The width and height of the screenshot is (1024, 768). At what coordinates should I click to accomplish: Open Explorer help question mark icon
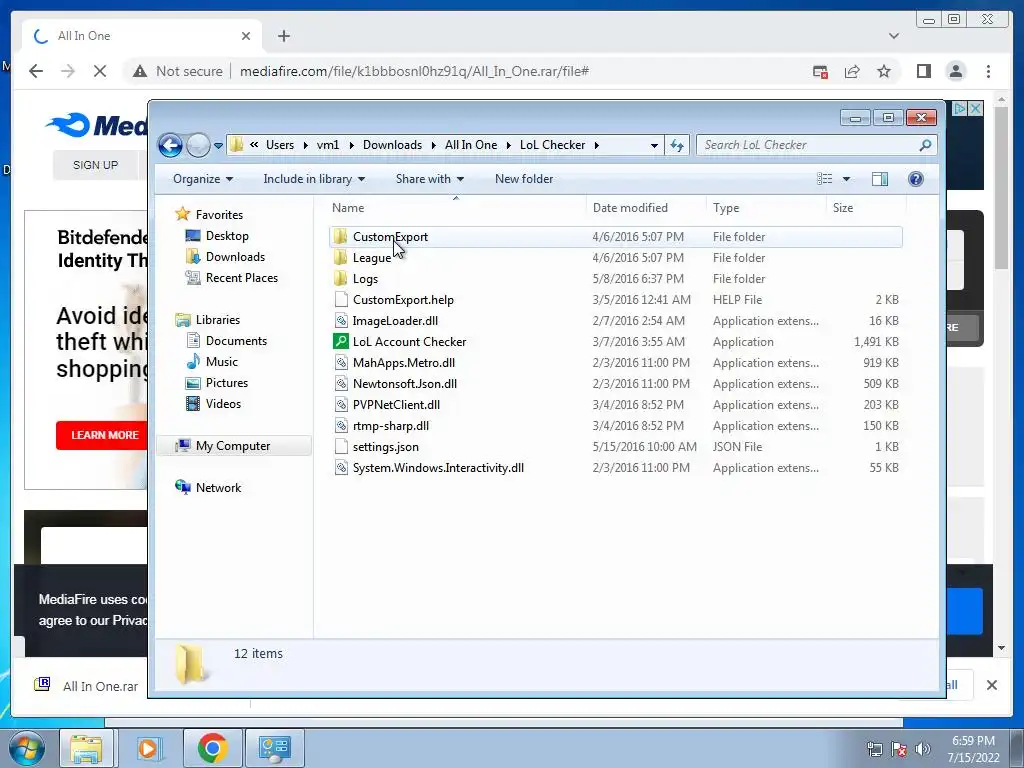tap(916, 179)
